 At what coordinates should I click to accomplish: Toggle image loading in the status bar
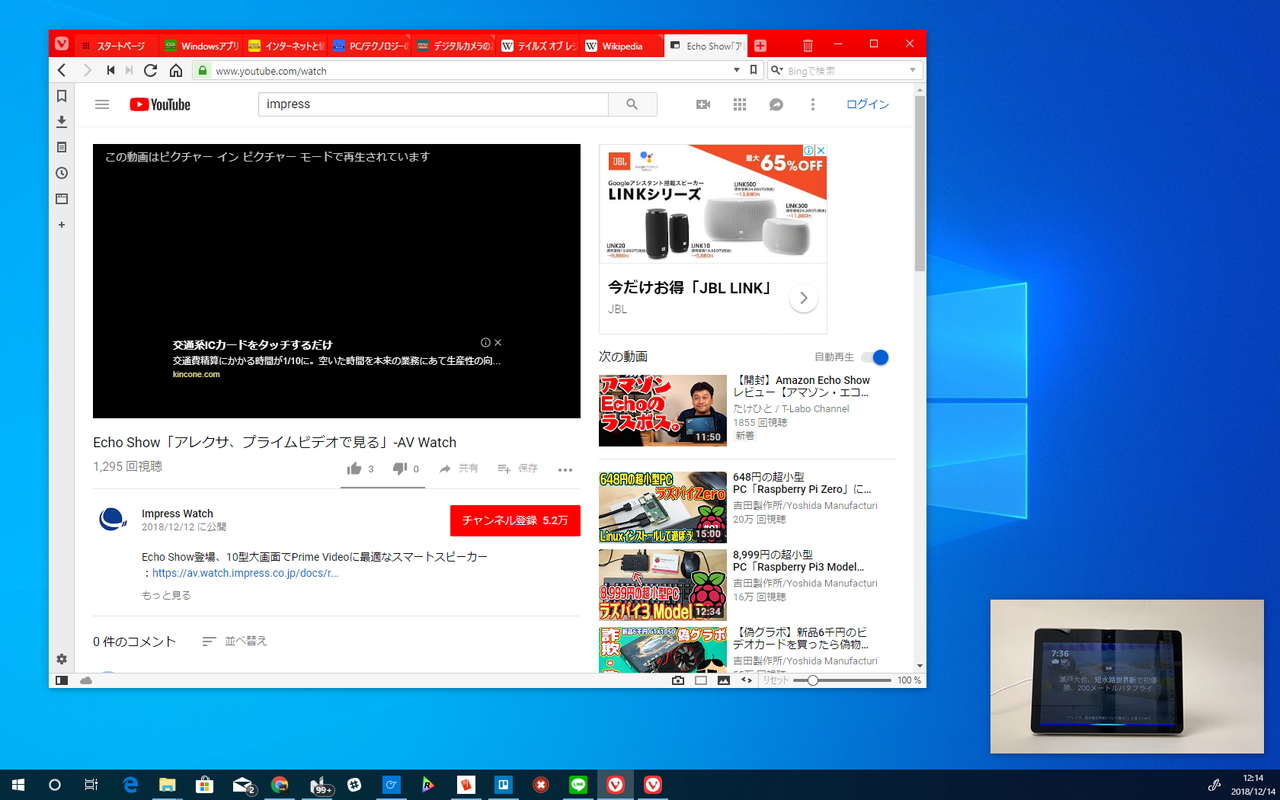(x=723, y=680)
